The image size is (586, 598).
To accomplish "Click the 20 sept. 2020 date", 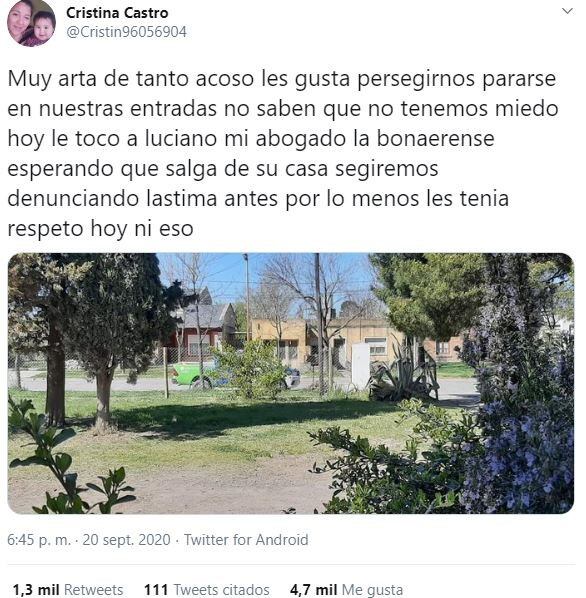I will point(126,540).
